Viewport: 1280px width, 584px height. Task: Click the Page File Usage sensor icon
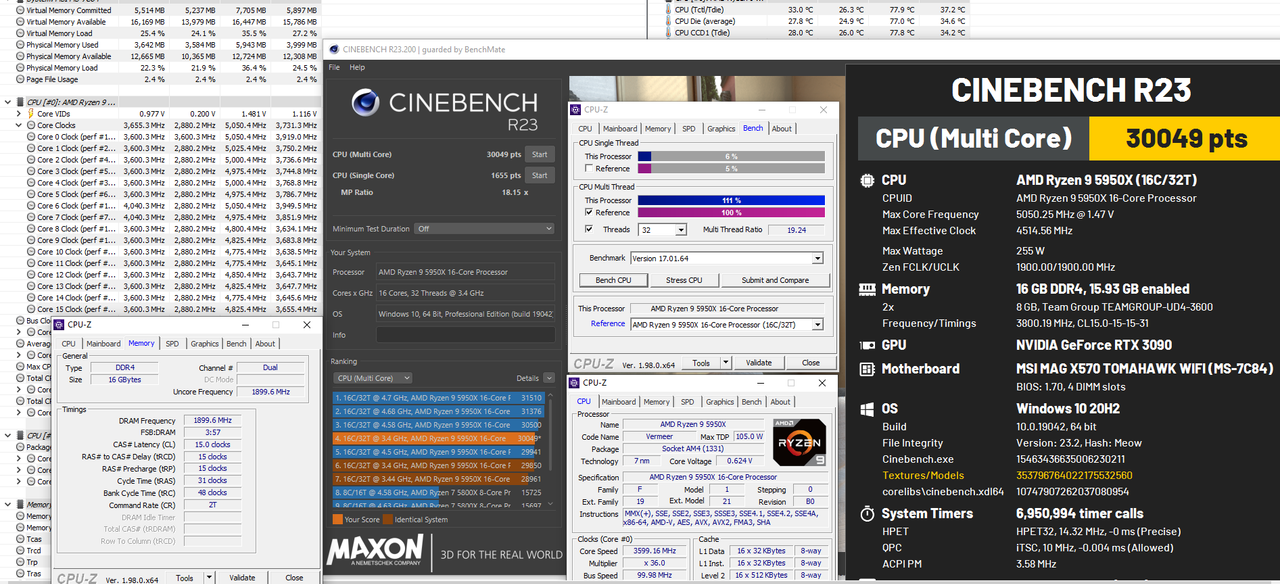pos(20,79)
